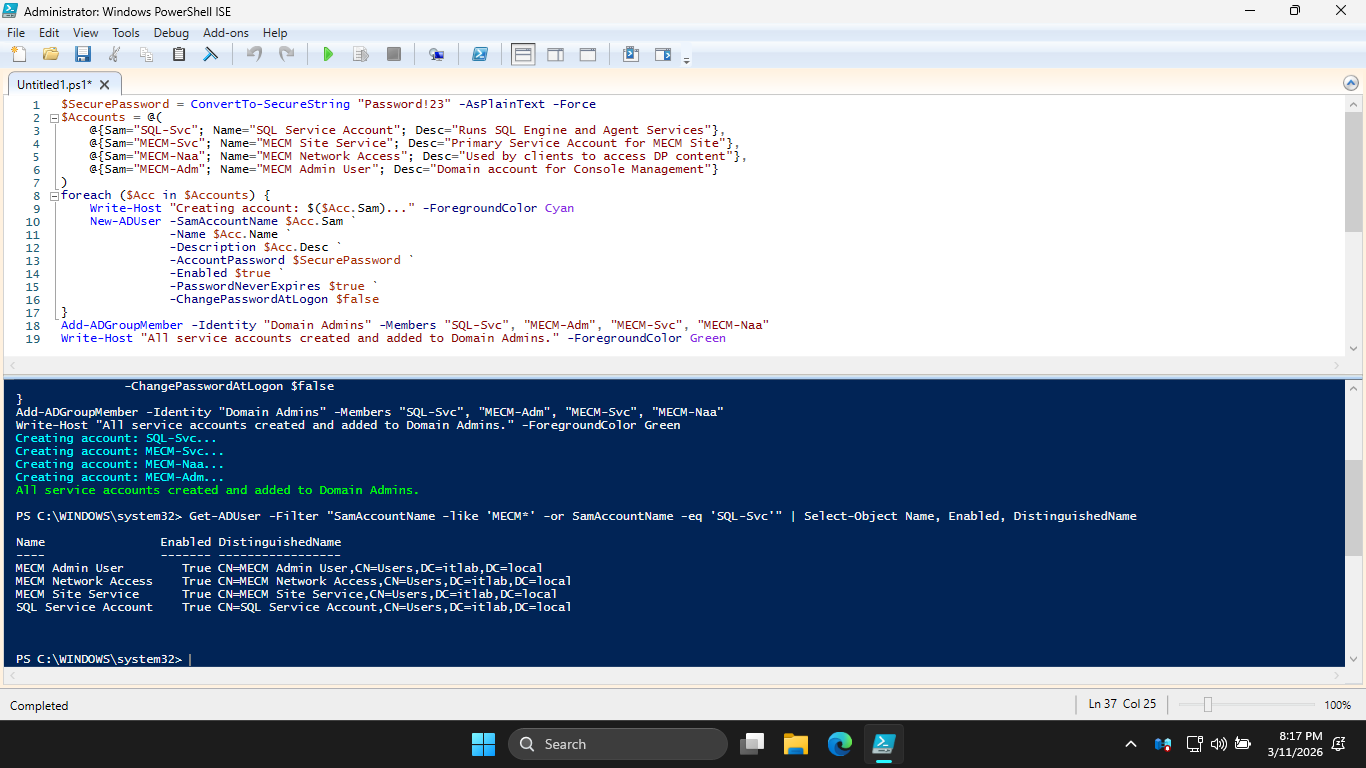Toggle Show Script Pane Right layout
This screenshot has height=768, width=1366.
[555, 54]
